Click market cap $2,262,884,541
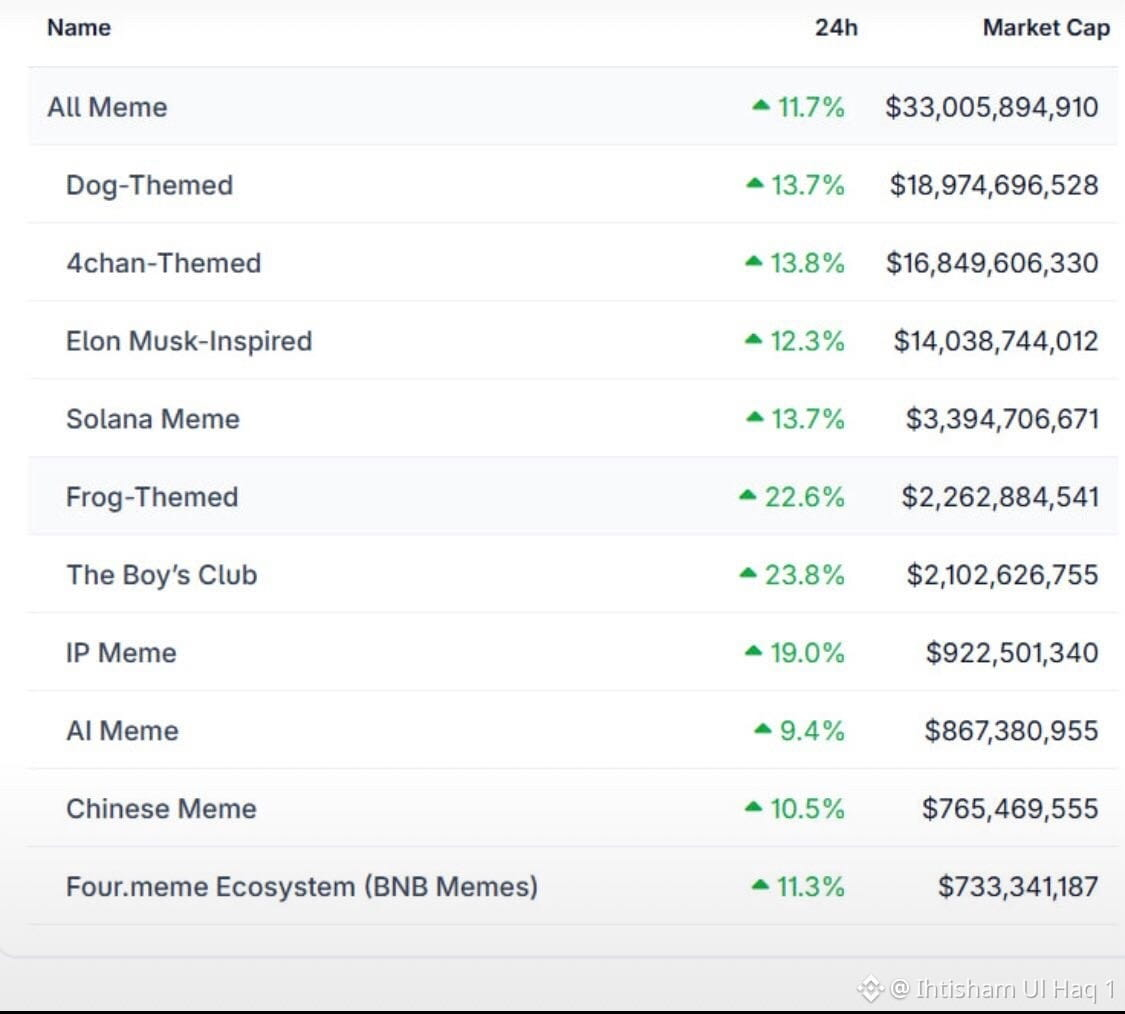 pos(1000,497)
